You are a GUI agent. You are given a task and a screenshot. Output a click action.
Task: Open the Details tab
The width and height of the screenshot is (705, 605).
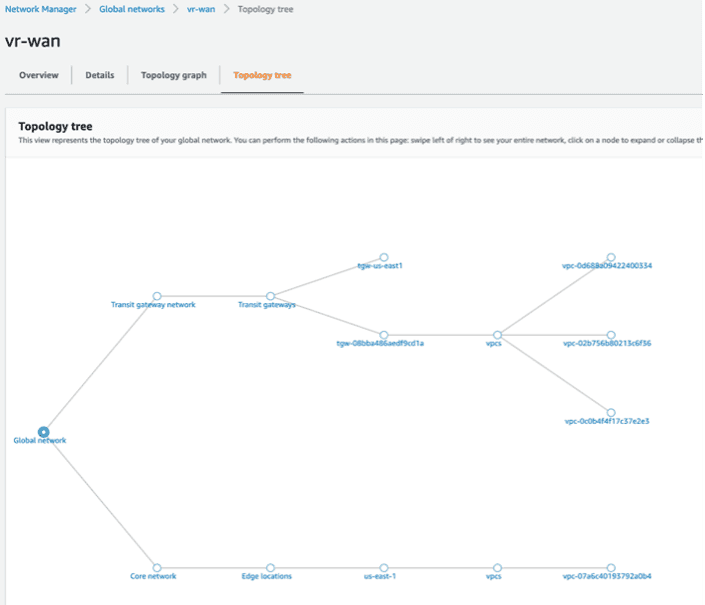point(100,75)
